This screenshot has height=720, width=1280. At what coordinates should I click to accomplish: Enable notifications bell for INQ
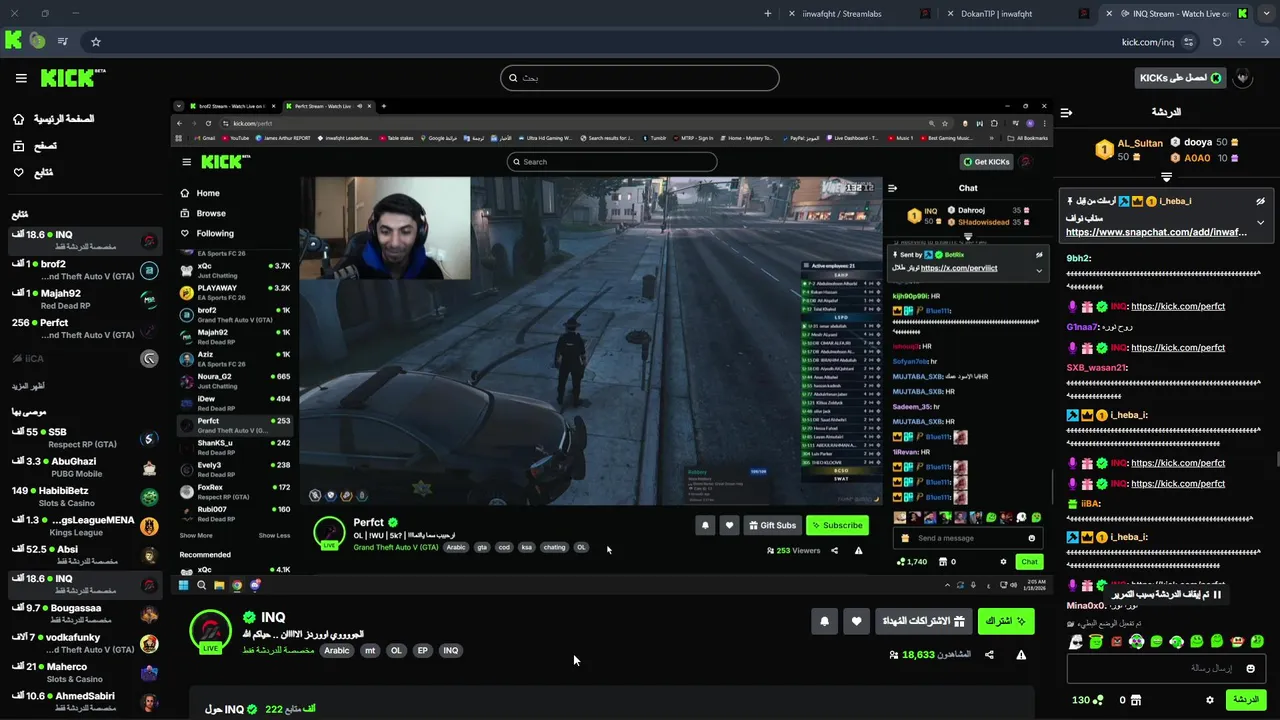[x=824, y=621]
